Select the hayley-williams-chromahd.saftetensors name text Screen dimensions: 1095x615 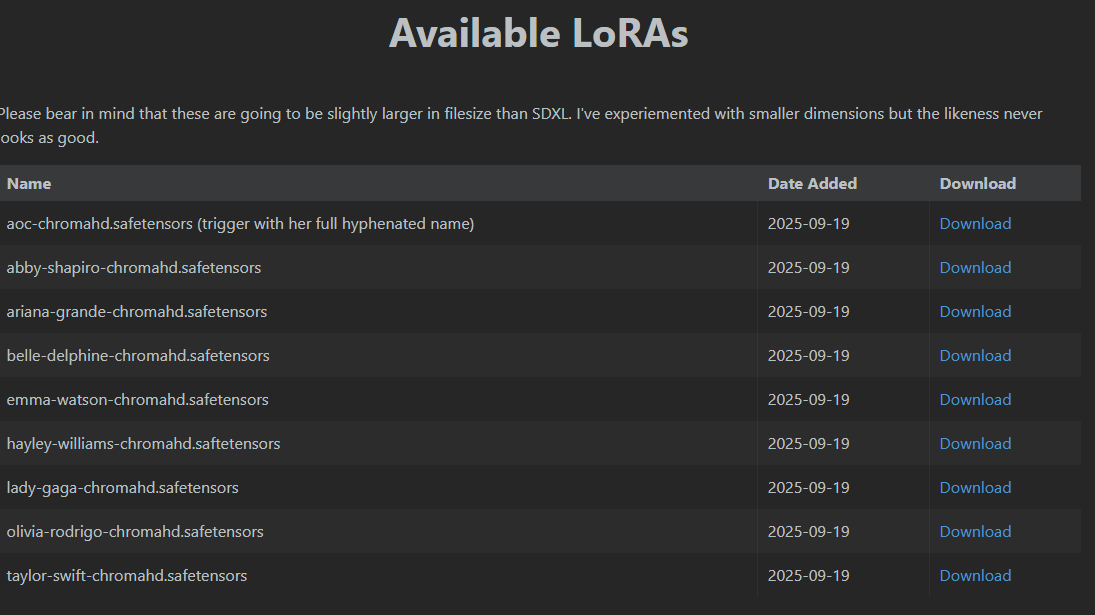coord(143,443)
